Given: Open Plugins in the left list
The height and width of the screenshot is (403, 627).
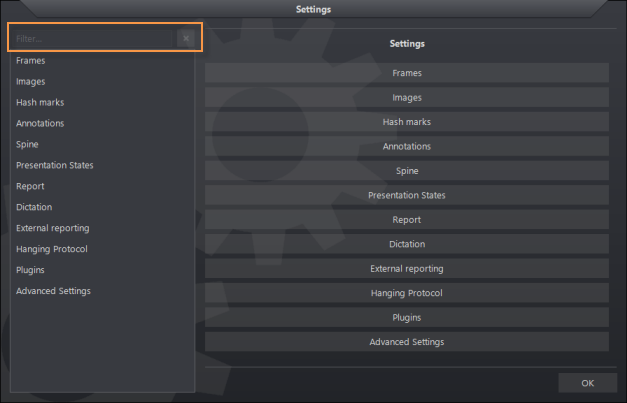Looking at the screenshot, I should tap(30, 270).
